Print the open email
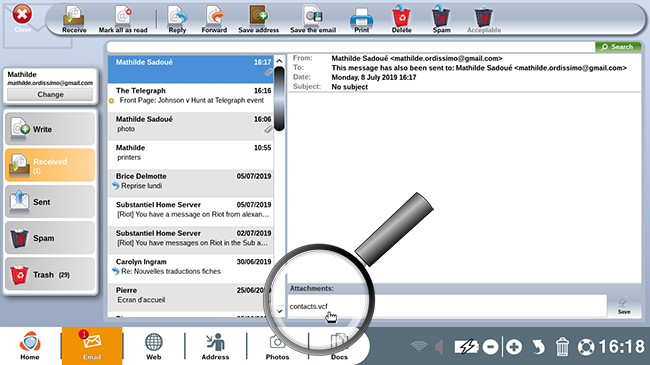Image resolution: width=650 pixels, height=365 pixels. click(x=361, y=19)
